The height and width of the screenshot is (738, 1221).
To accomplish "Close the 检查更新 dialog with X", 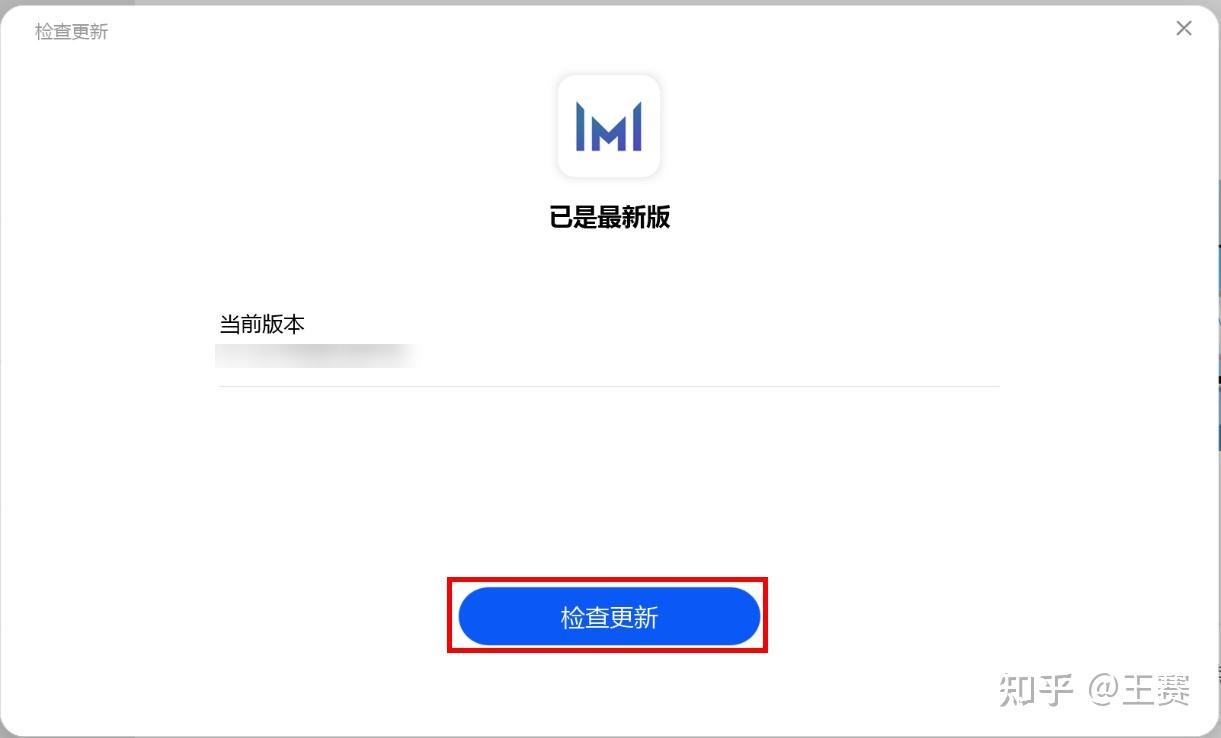I will [1184, 29].
